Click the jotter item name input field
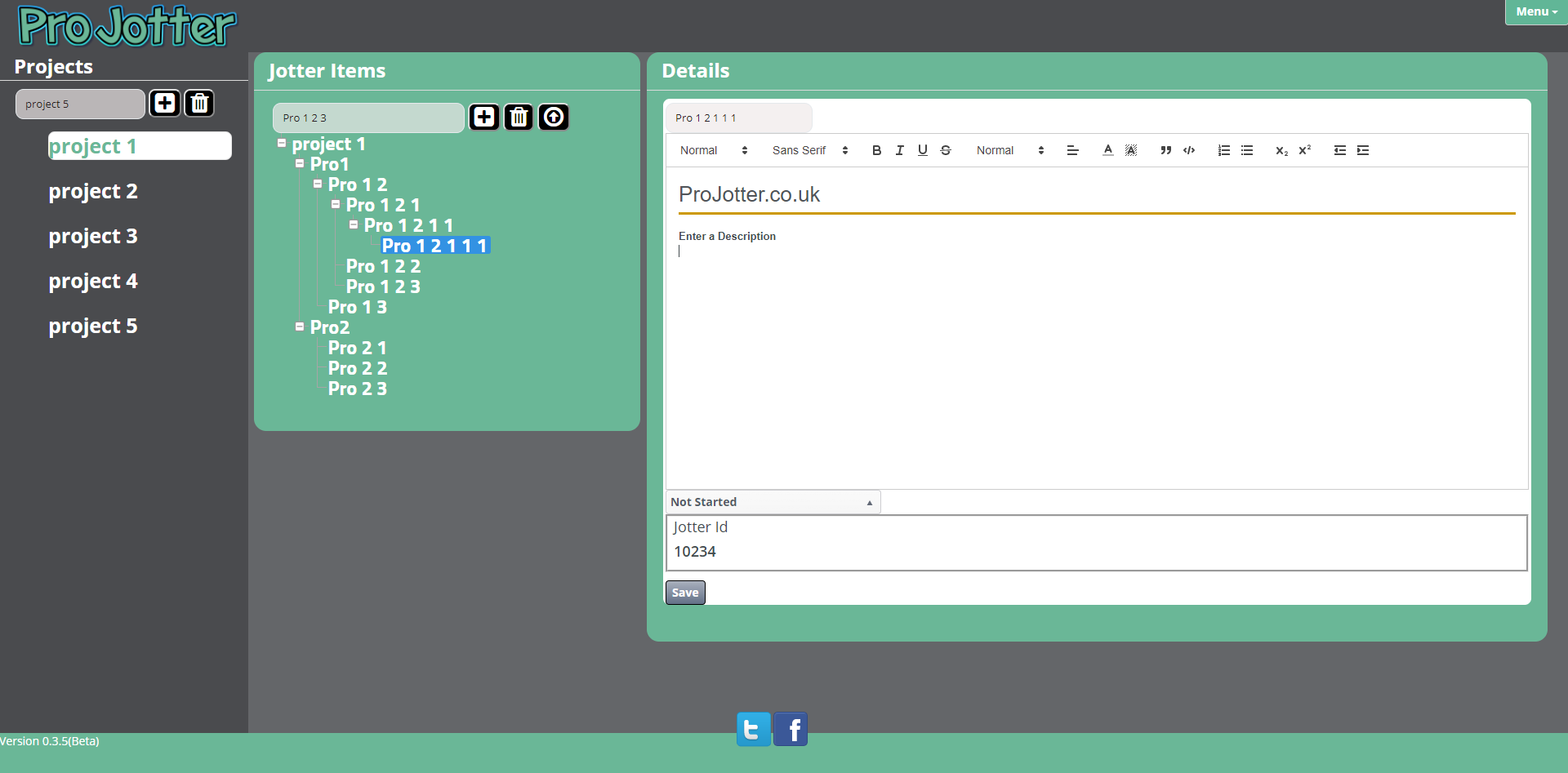1568x773 pixels. (368, 118)
